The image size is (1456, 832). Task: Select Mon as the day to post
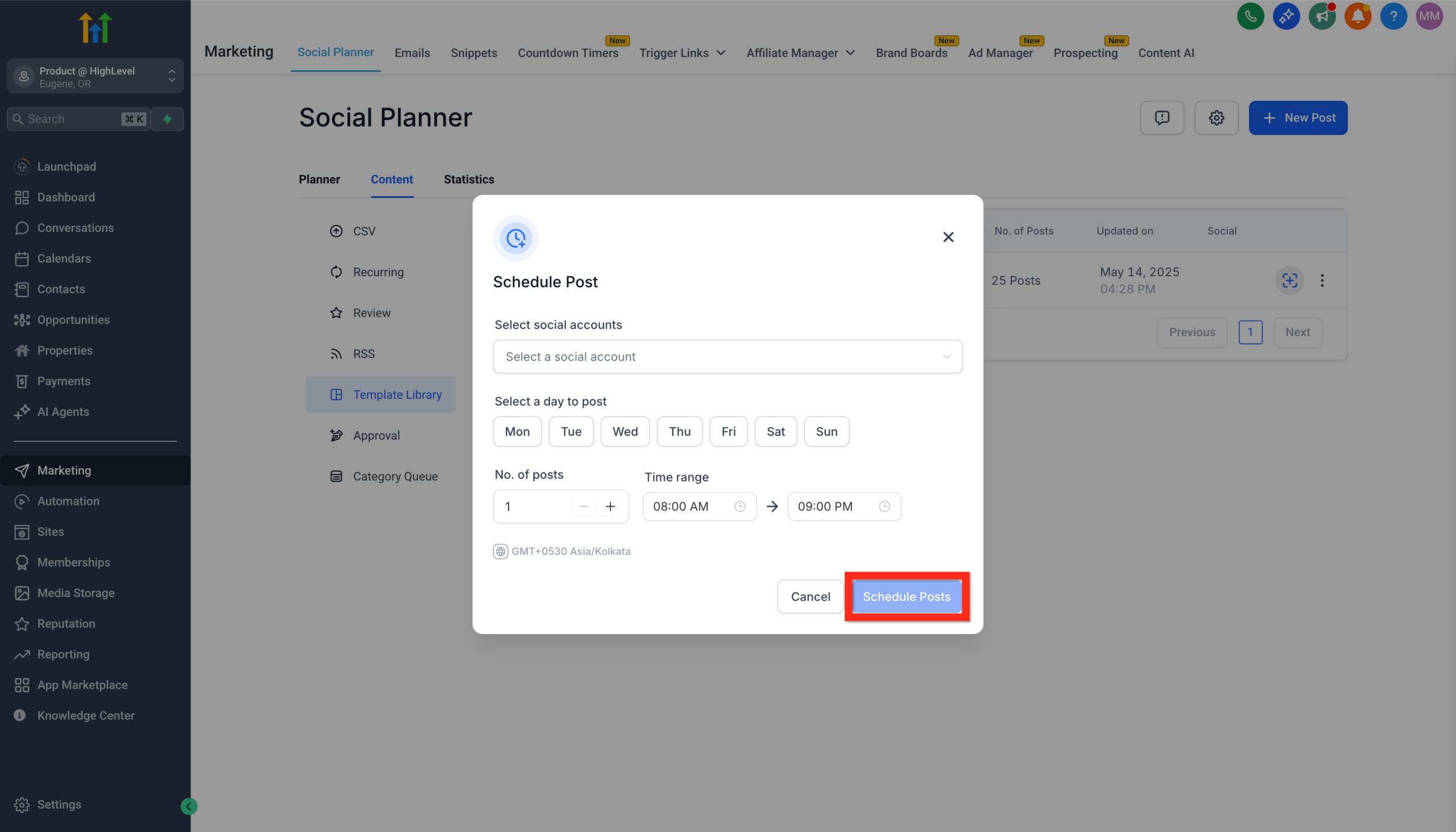pyautogui.click(x=516, y=432)
